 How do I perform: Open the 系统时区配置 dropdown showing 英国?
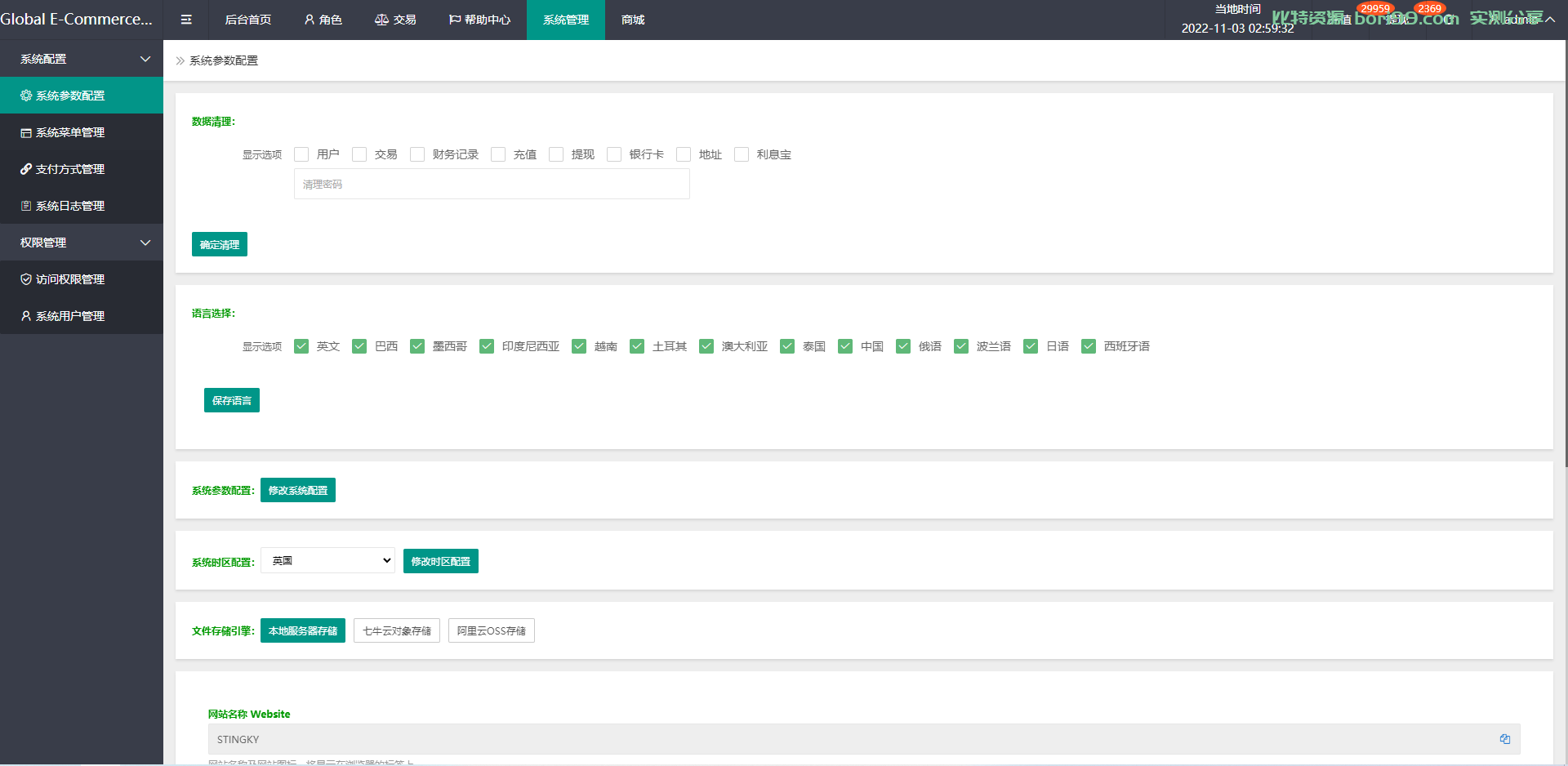pyautogui.click(x=327, y=560)
